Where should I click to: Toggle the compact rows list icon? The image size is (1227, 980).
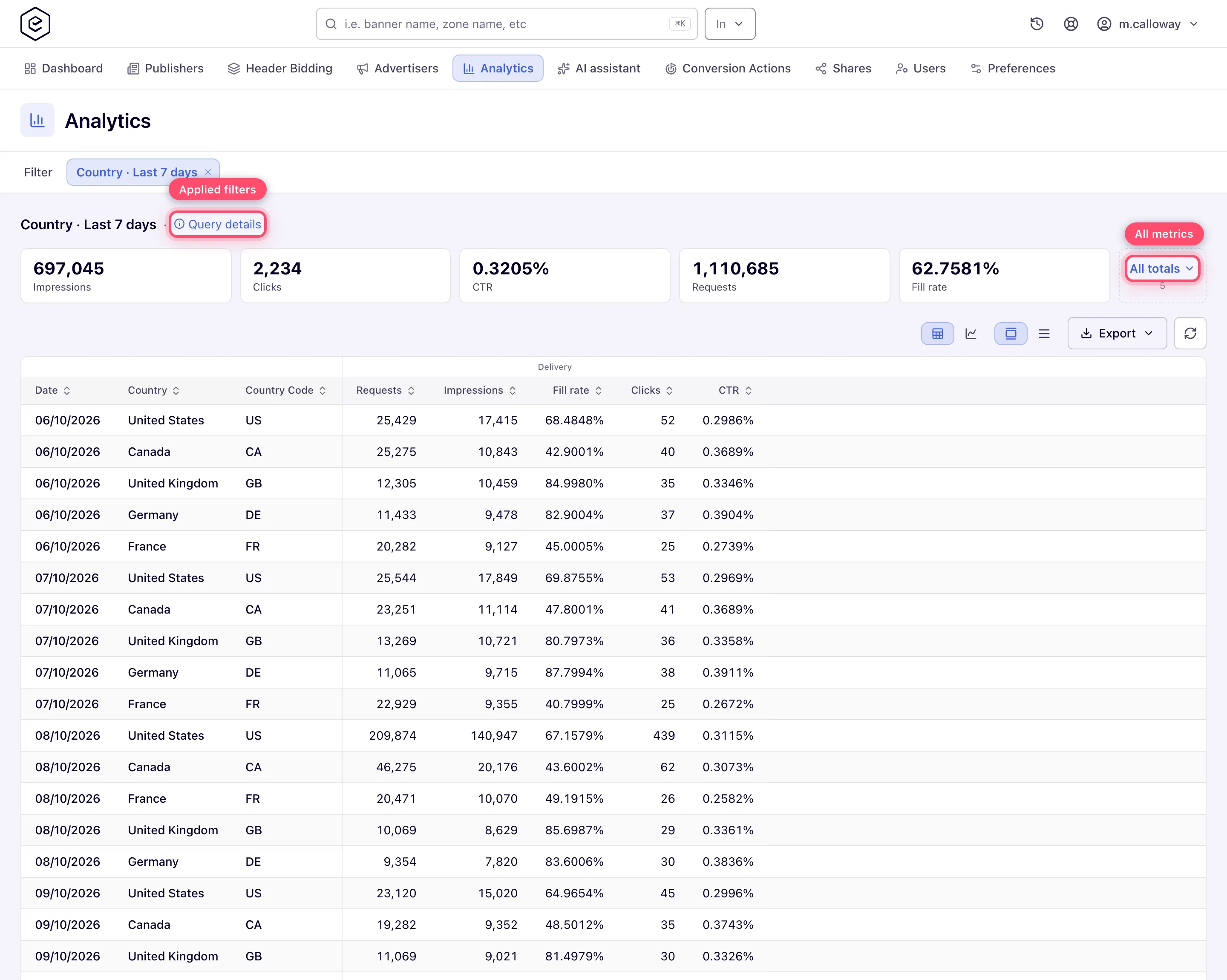tap(1044, 334)
